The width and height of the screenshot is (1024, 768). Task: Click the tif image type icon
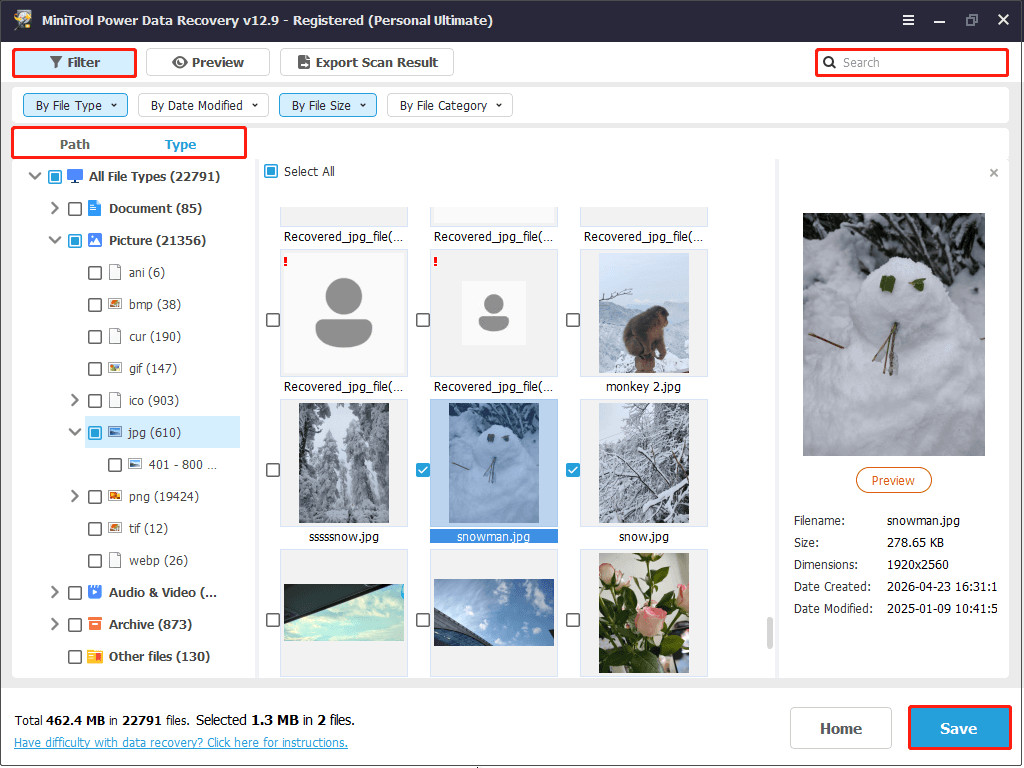[115, 528]
